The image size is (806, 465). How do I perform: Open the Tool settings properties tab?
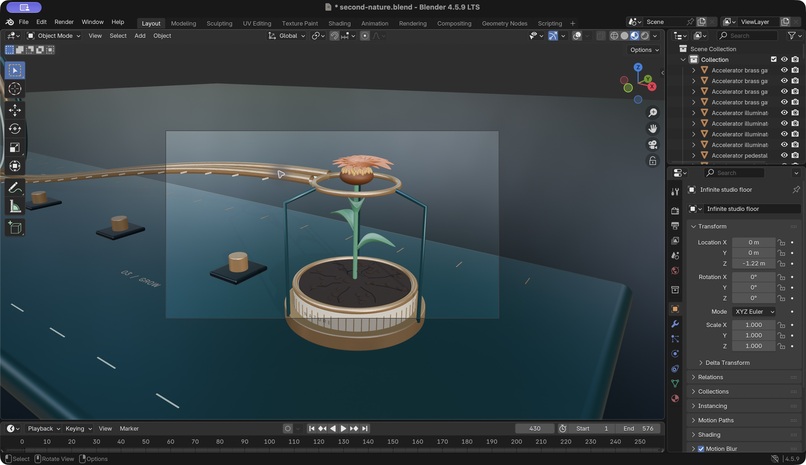point(675,191)
